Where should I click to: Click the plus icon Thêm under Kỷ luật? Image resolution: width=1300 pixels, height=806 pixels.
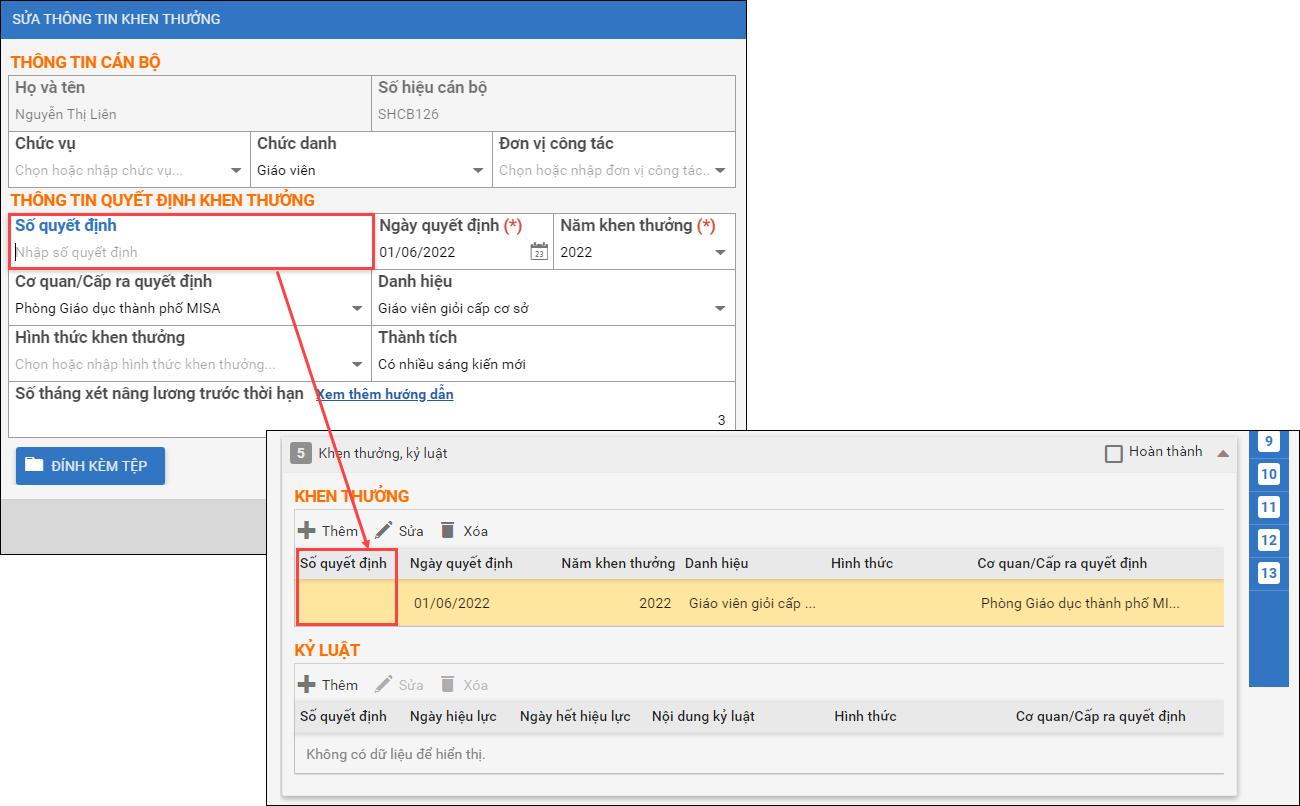click(x=307, y=685)
